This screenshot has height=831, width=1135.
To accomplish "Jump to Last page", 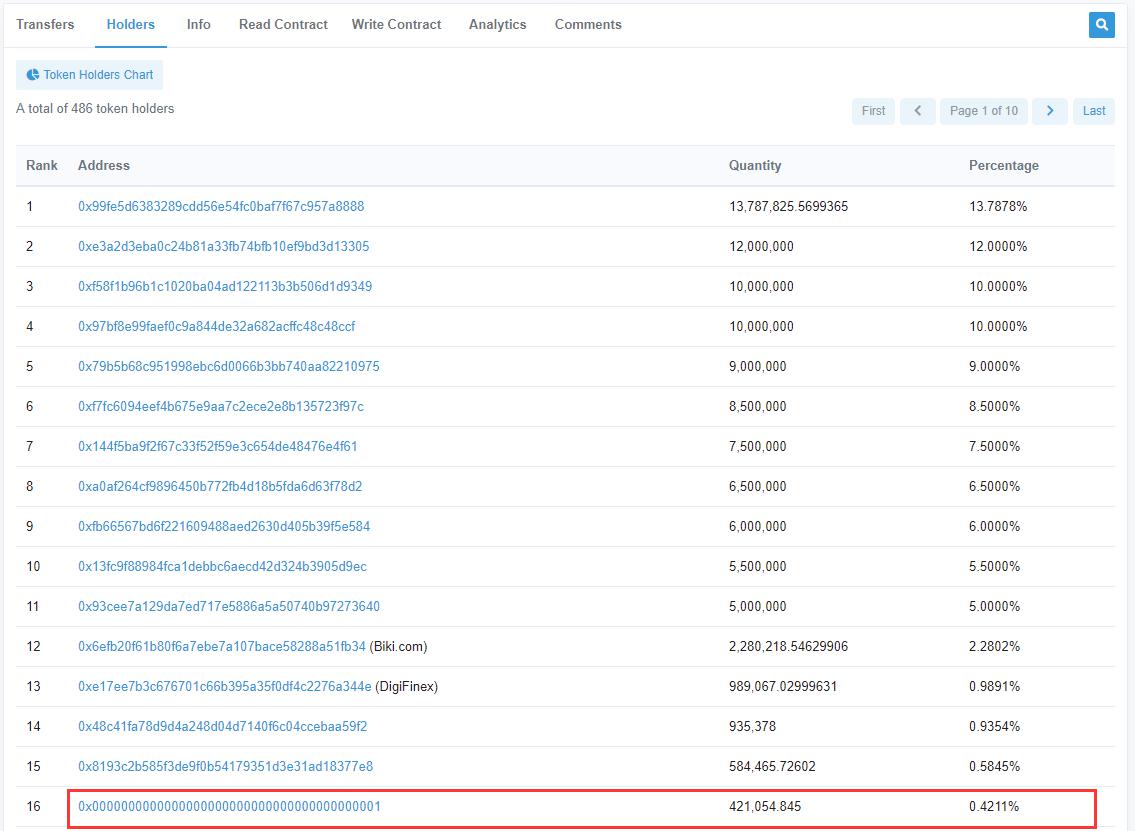I will (1094, 111).
